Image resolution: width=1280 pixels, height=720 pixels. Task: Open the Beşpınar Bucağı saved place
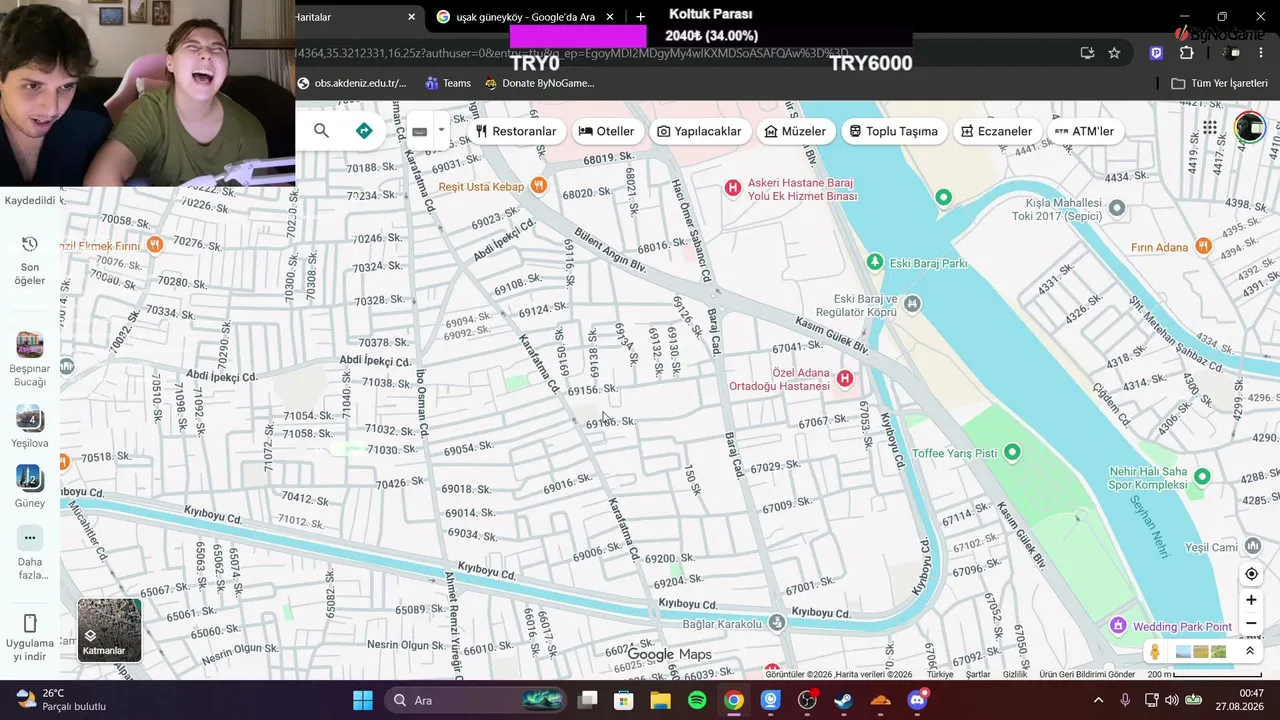[x=30, y=359]
